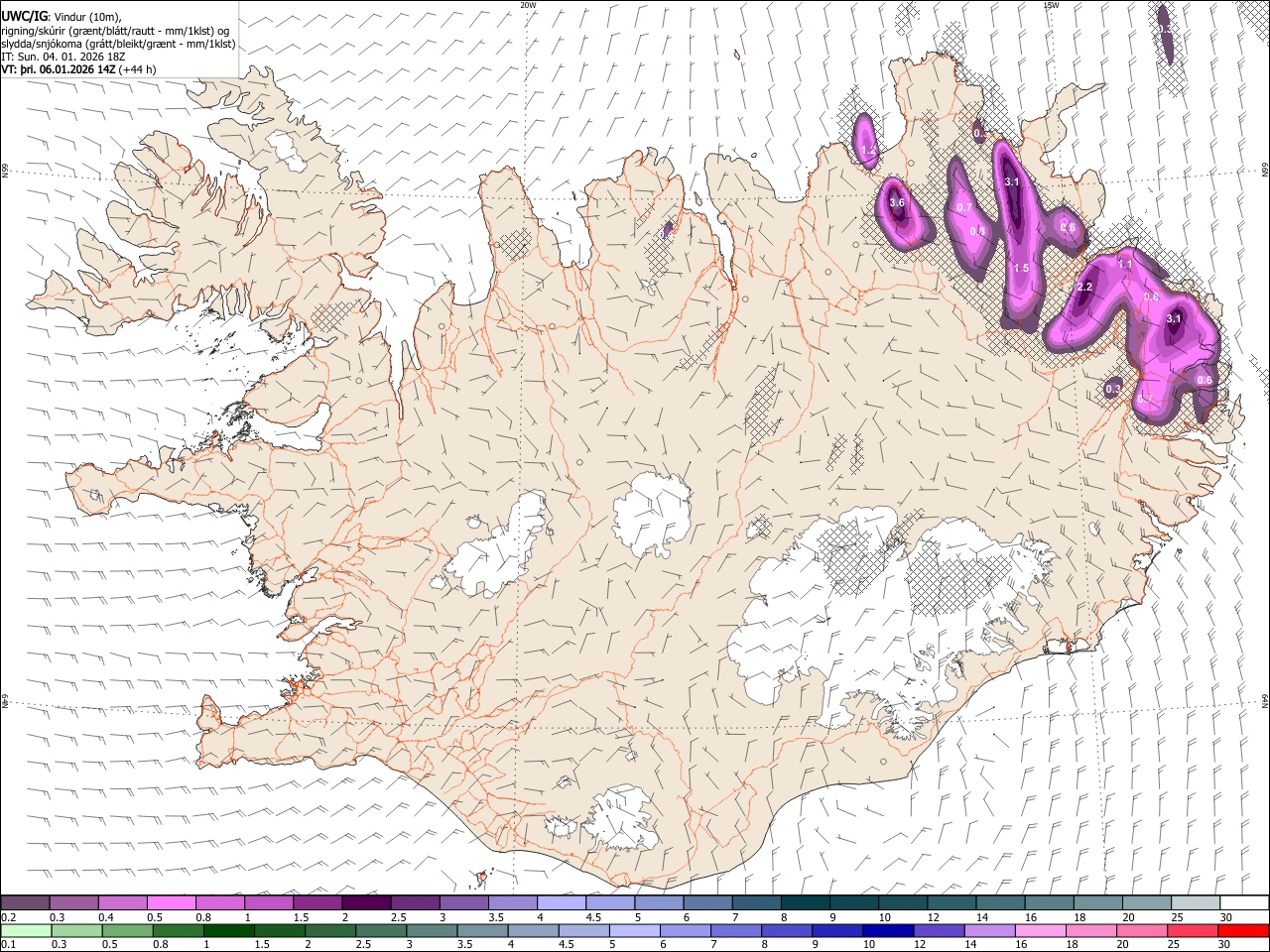
Task: Click the 'rigning/skúrir' legend description line
Action: click(x=116, y=30)
